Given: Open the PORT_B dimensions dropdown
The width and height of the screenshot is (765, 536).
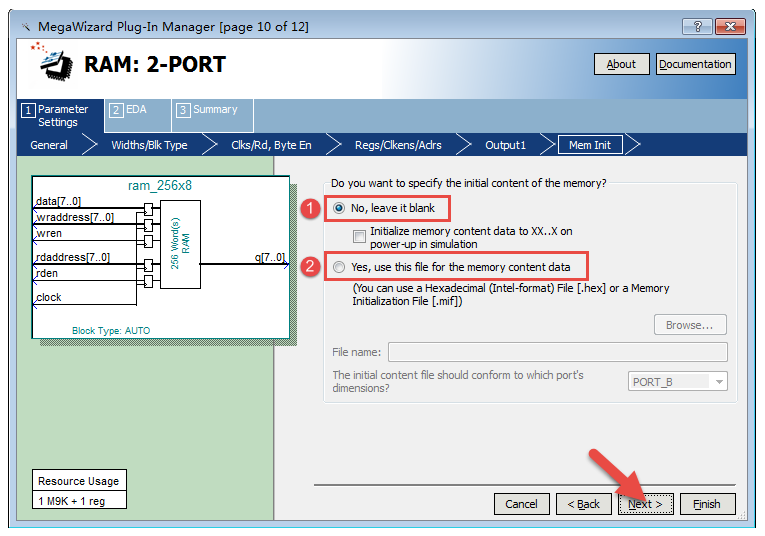Looking at the screenshot, I should click(677, 381).
